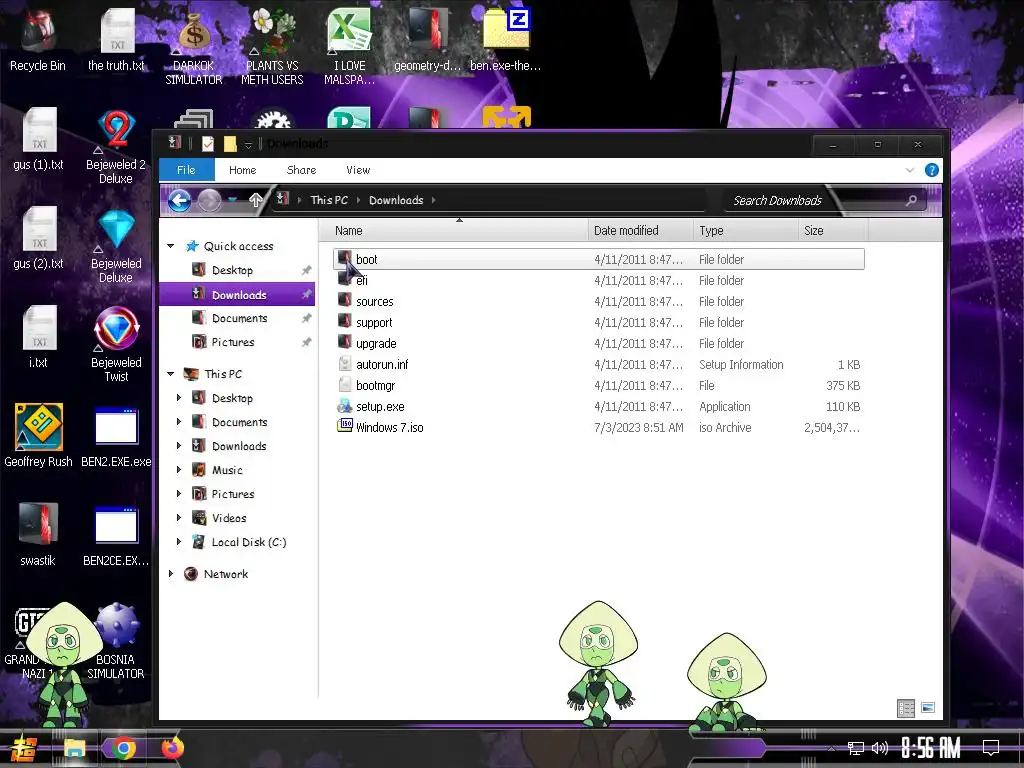Image resolution: width=1024 pixels, height=768 pixels.
Task: Select PLANTS VS METH USERS icon
Action: pos(272,48)
